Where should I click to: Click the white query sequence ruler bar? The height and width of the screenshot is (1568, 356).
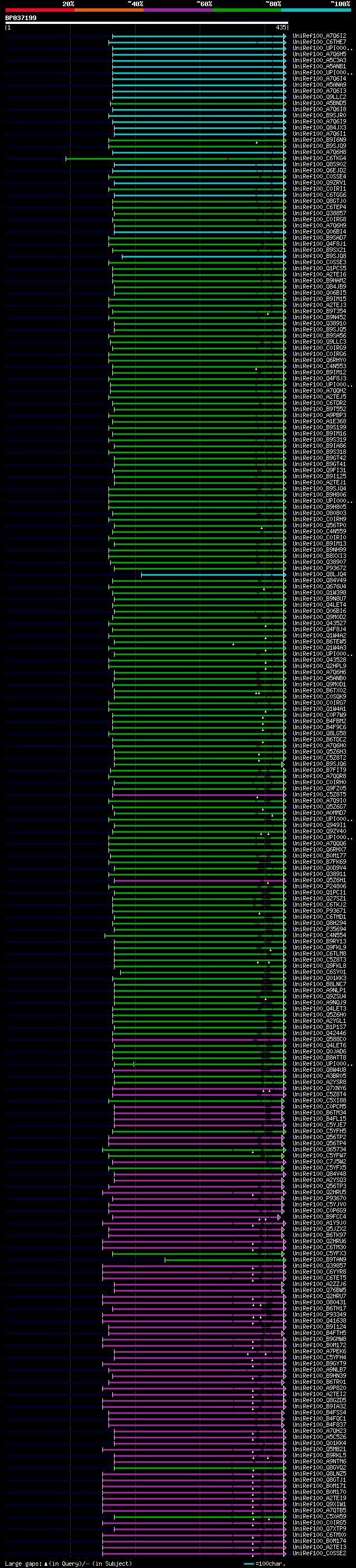point(147,22)
